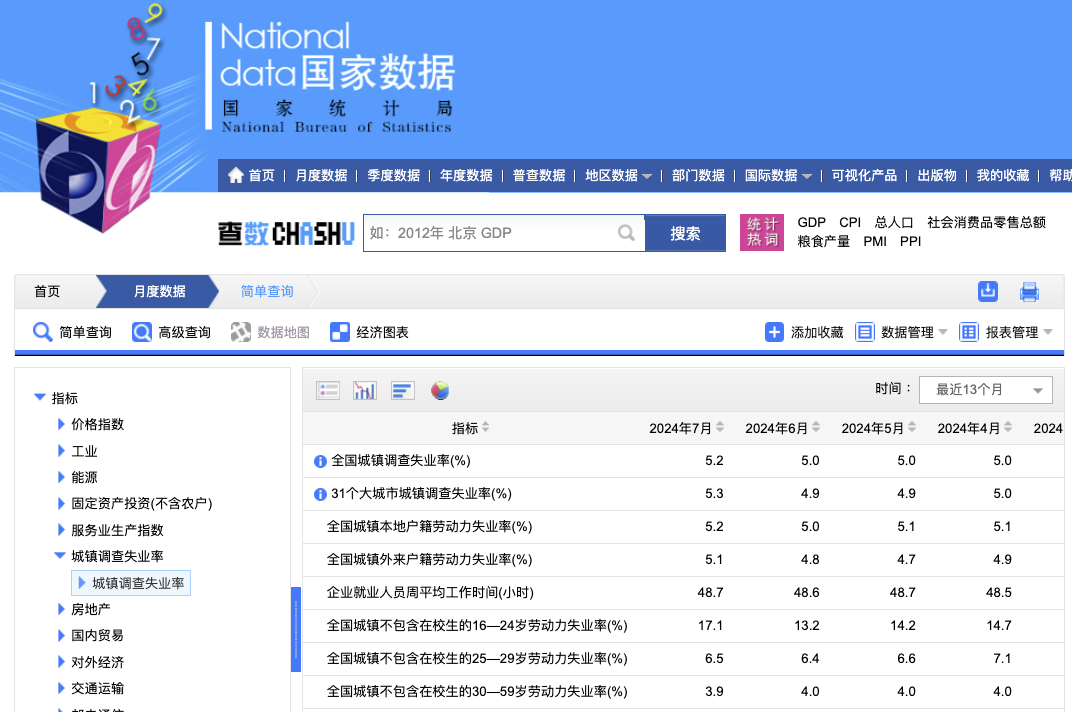Click the search magnifier inside search box
Screen dimensions: 1072x712
click(626, 233)
